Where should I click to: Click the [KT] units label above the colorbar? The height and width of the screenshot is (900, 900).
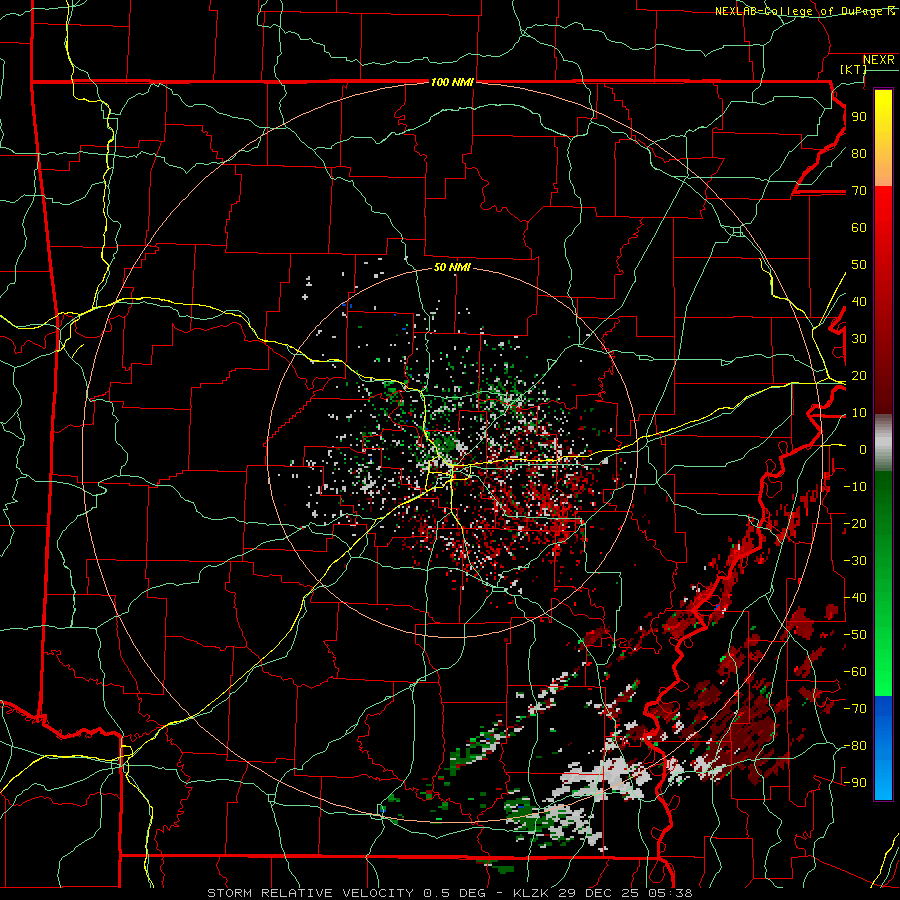(x=853, y=69)
